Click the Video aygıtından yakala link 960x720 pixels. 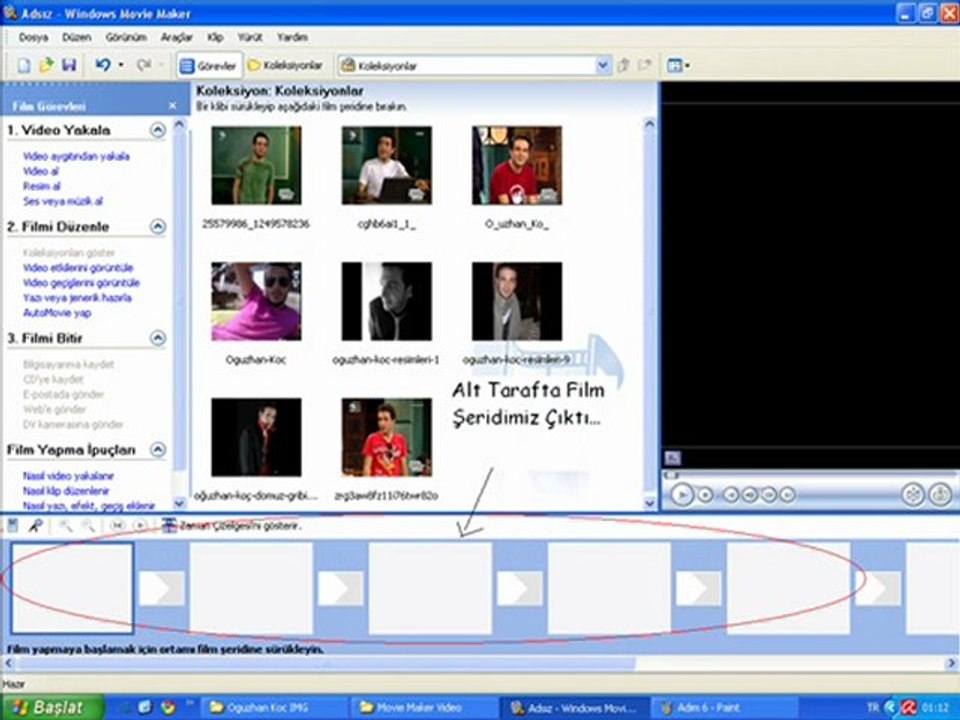(76, 156)
